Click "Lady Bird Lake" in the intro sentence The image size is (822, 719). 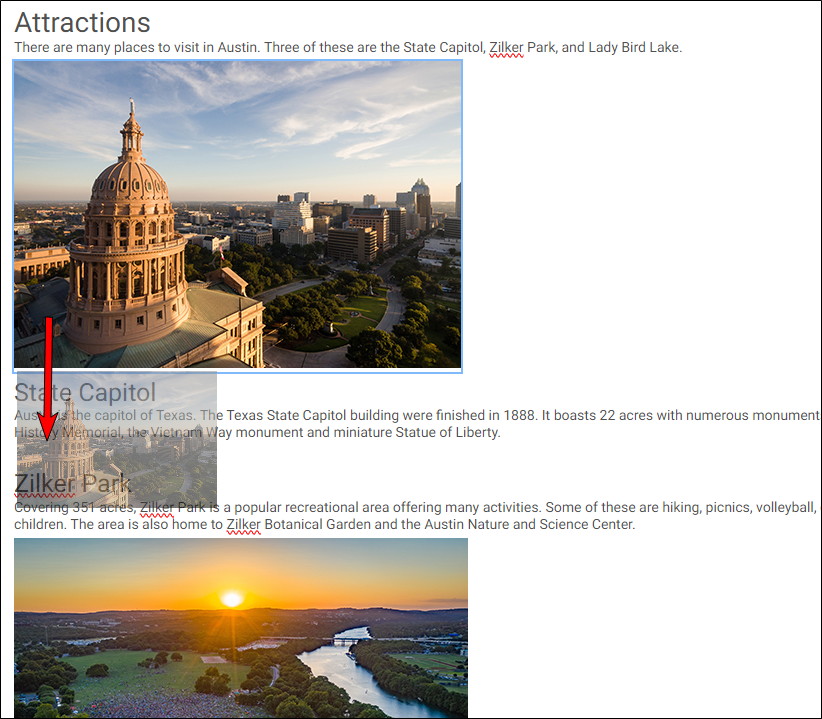tap(634, 47)
